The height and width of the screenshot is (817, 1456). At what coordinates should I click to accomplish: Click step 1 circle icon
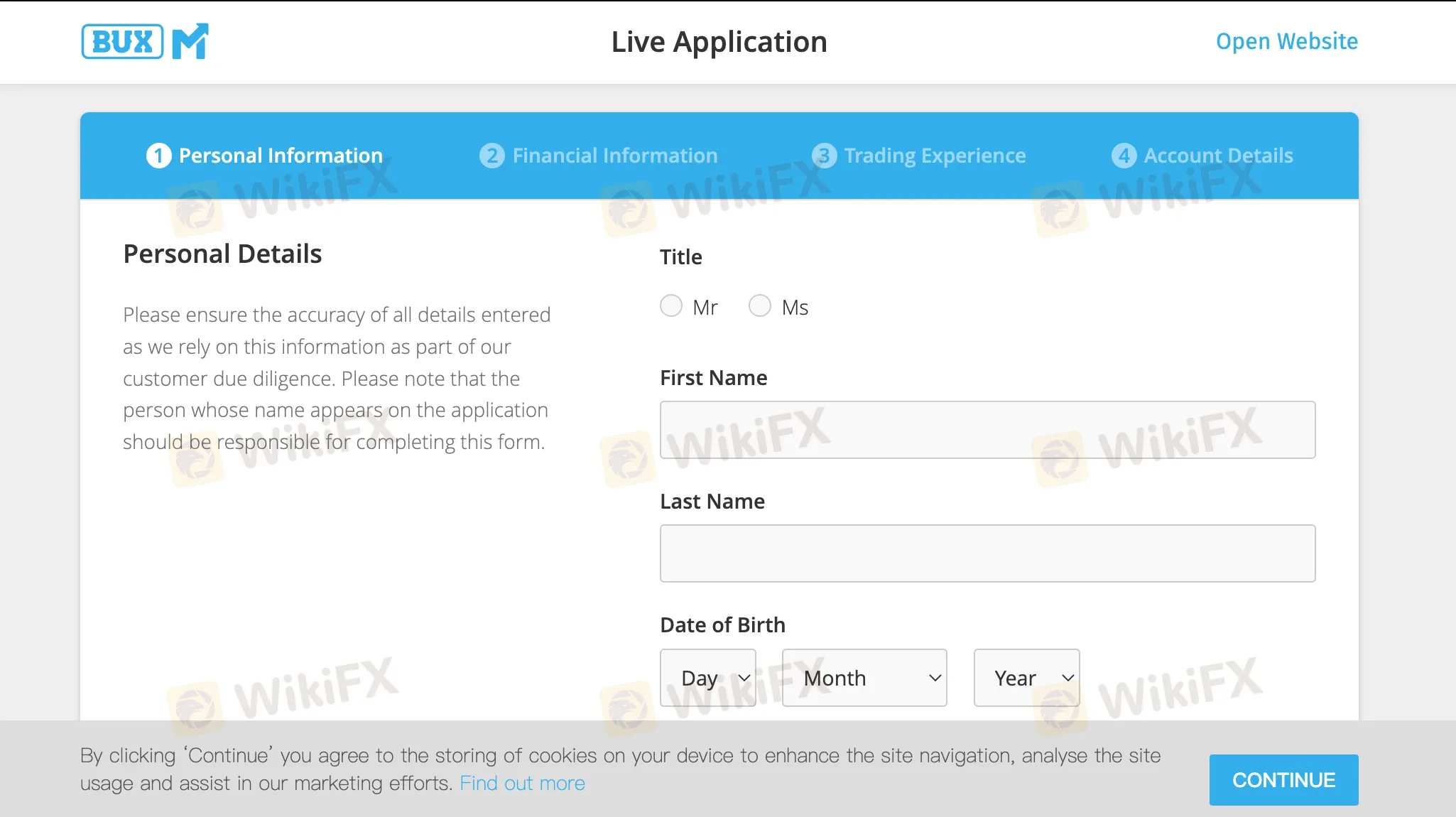coord(158,156)
